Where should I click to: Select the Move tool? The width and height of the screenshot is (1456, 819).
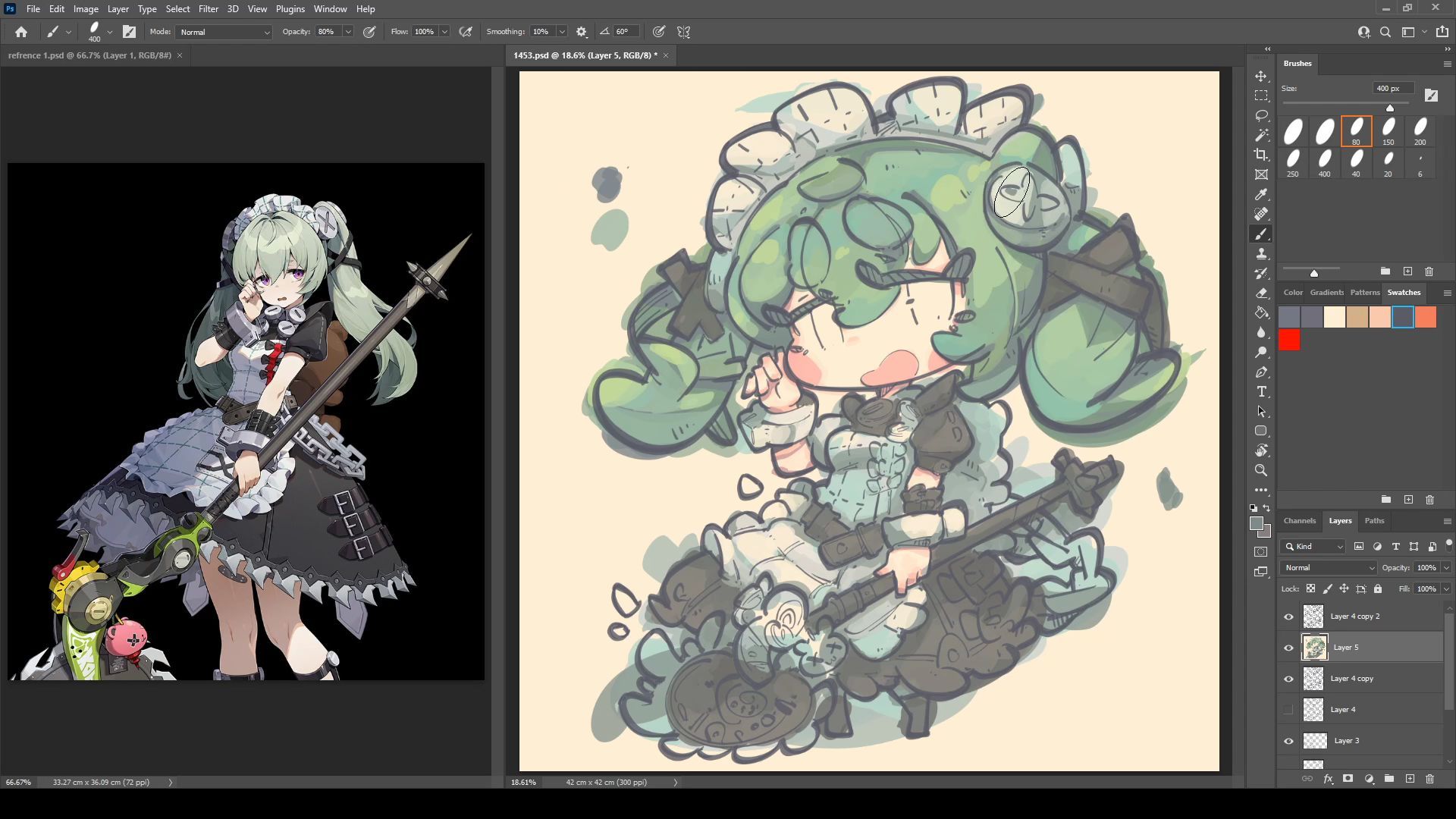(x=1261, y=77)
